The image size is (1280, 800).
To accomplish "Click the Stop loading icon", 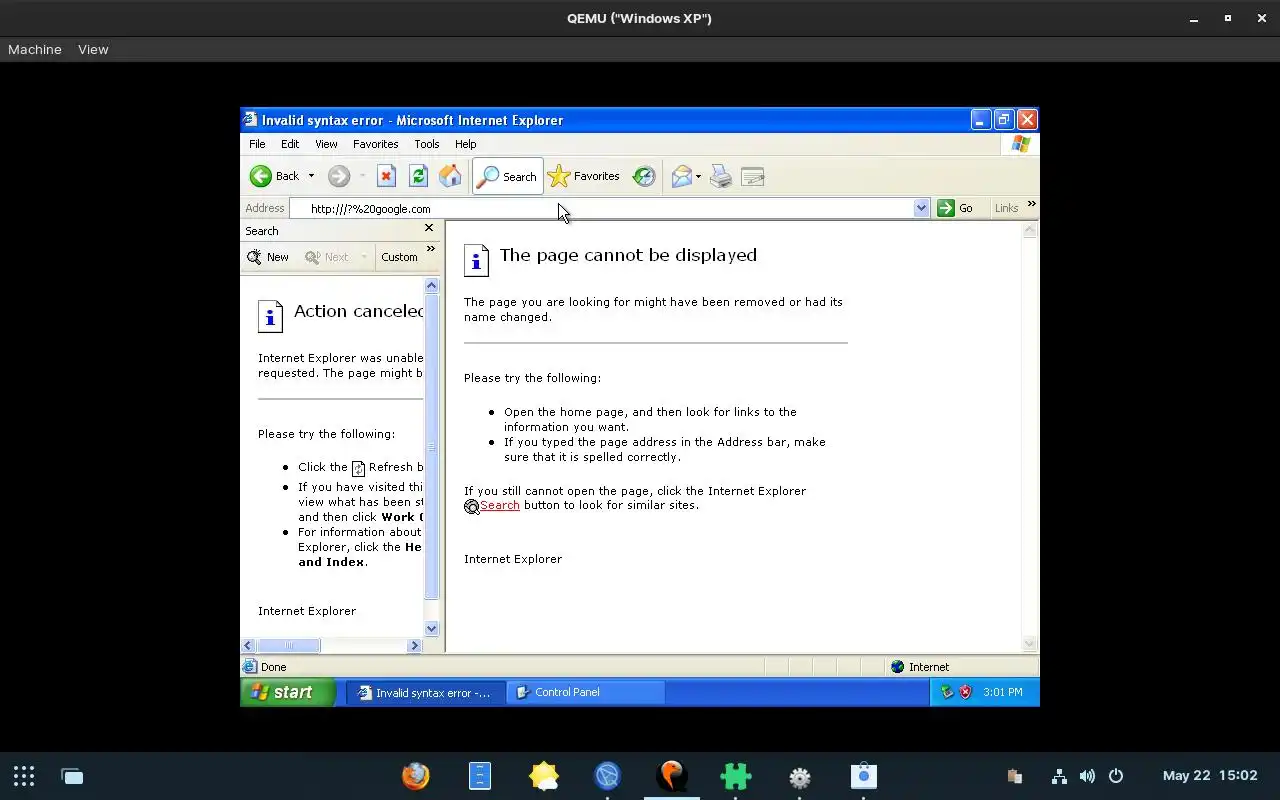I will (x=386, y=176).
